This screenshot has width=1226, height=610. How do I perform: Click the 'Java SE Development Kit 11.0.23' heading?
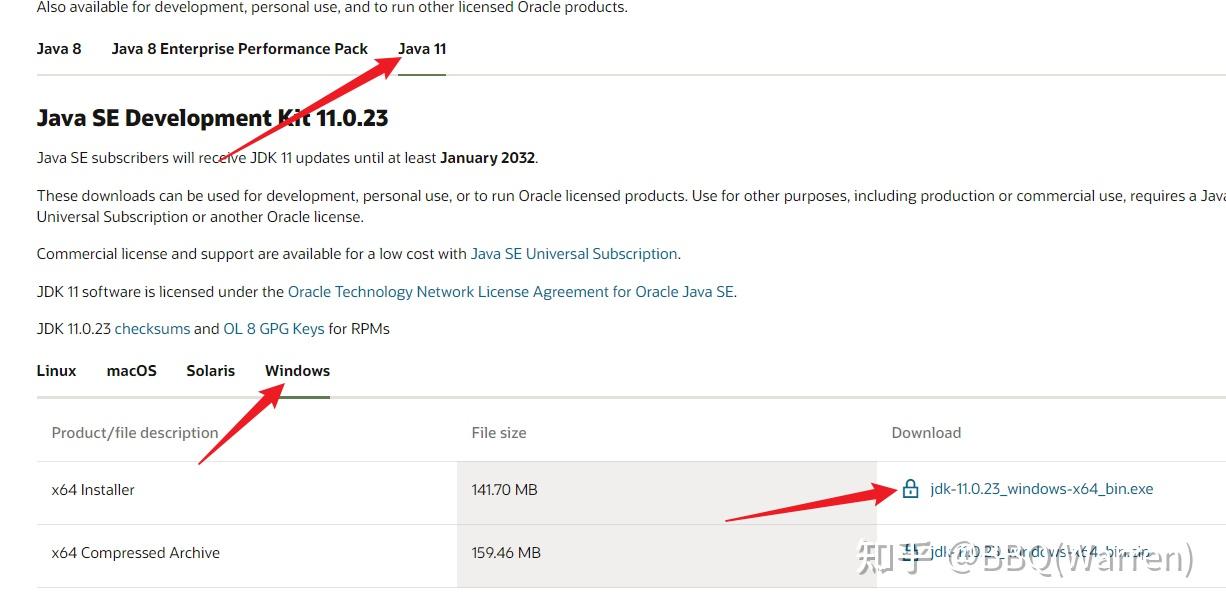212,118
